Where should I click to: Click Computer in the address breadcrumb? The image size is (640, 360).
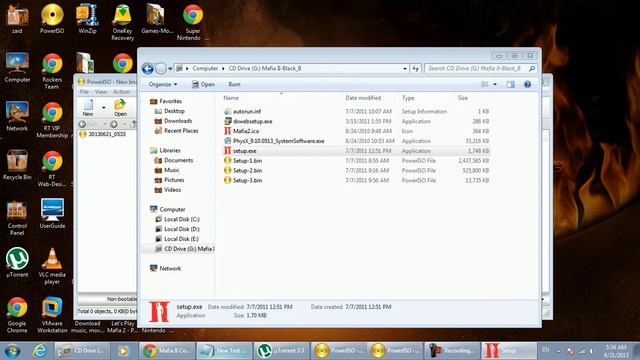[205, 69]
